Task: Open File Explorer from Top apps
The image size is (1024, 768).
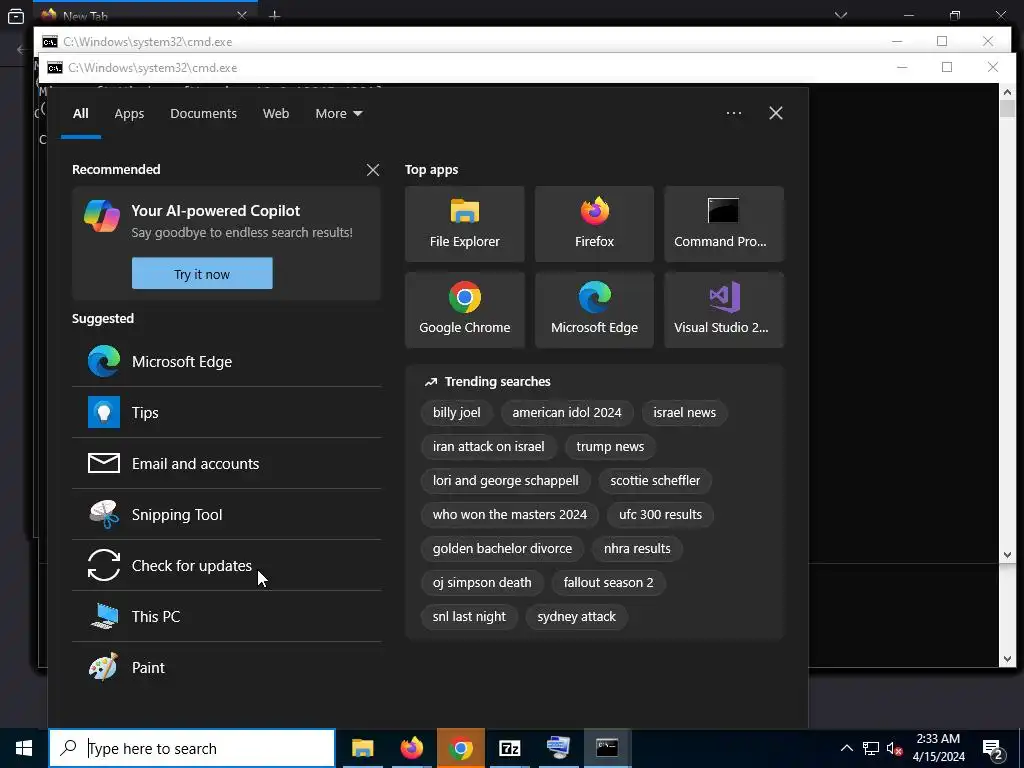Action: tap(464, 224)
